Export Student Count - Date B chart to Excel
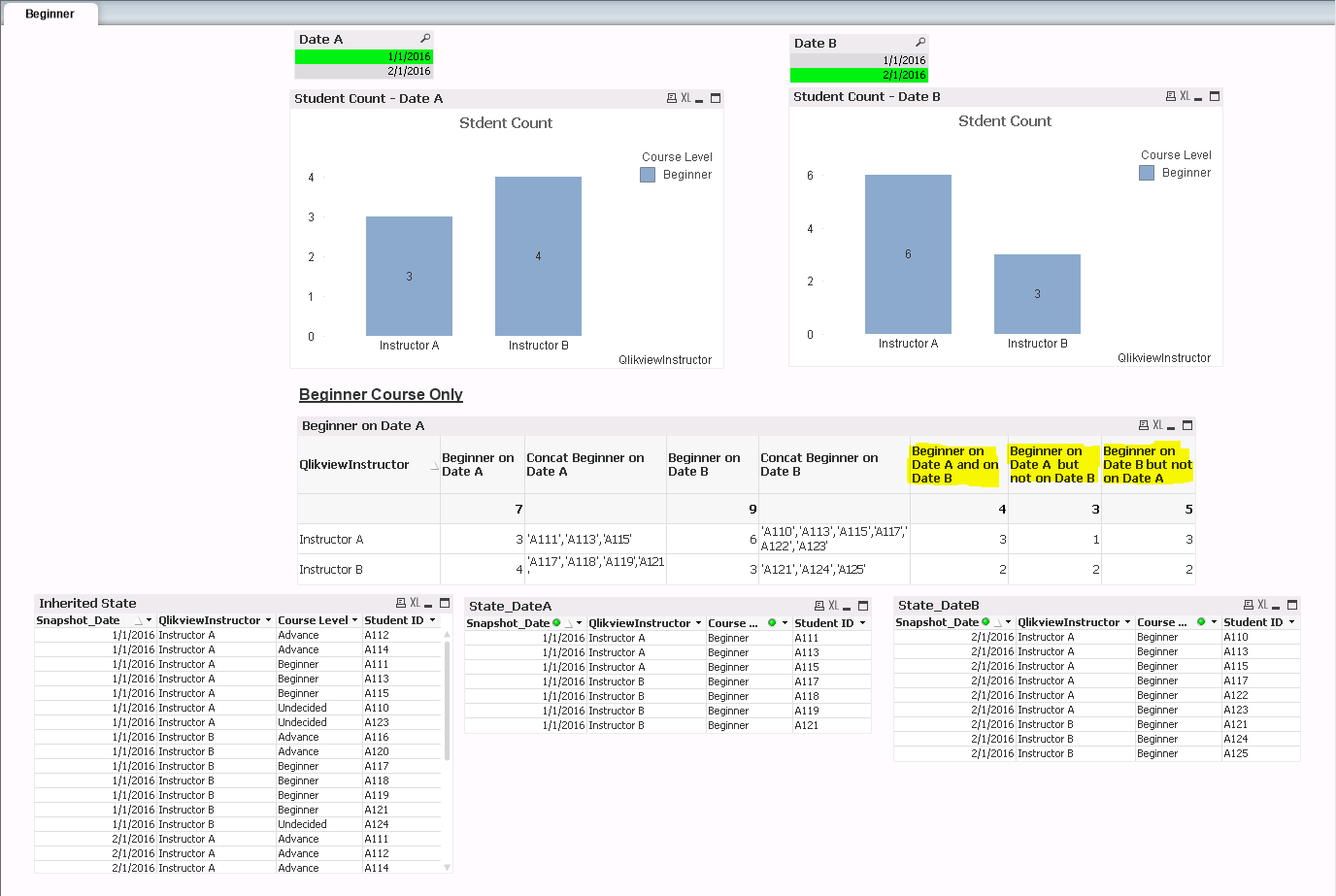This screenshot has width=1336, height=896. pyautogui.click(x=1185, y=96)
